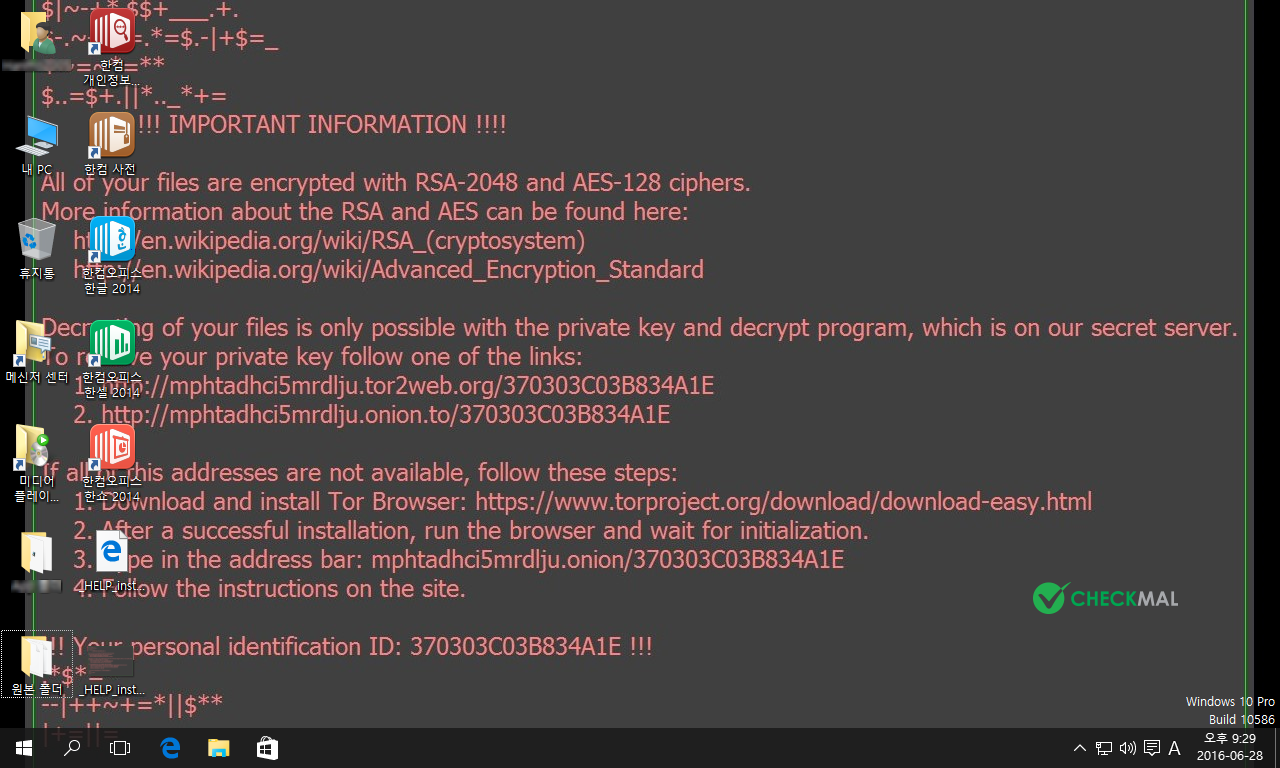Select 한컴오피스 한글 2014 shortcut
The width and height of the screenshot is (1280, 768).
[x=111, y=240]
